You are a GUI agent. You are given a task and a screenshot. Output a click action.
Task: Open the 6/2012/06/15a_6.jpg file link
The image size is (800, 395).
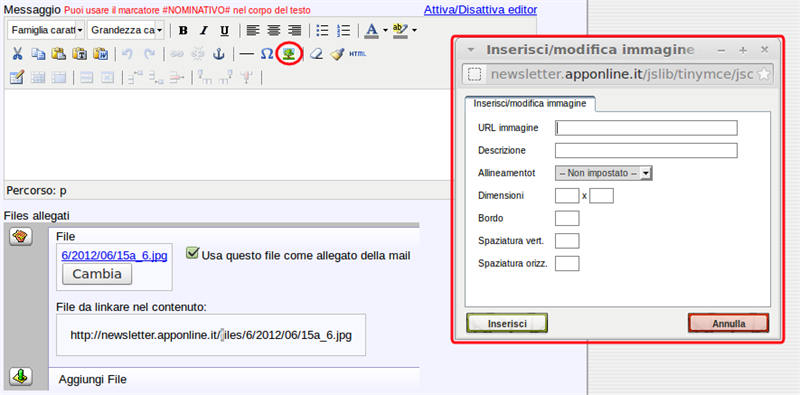point(114,256)
